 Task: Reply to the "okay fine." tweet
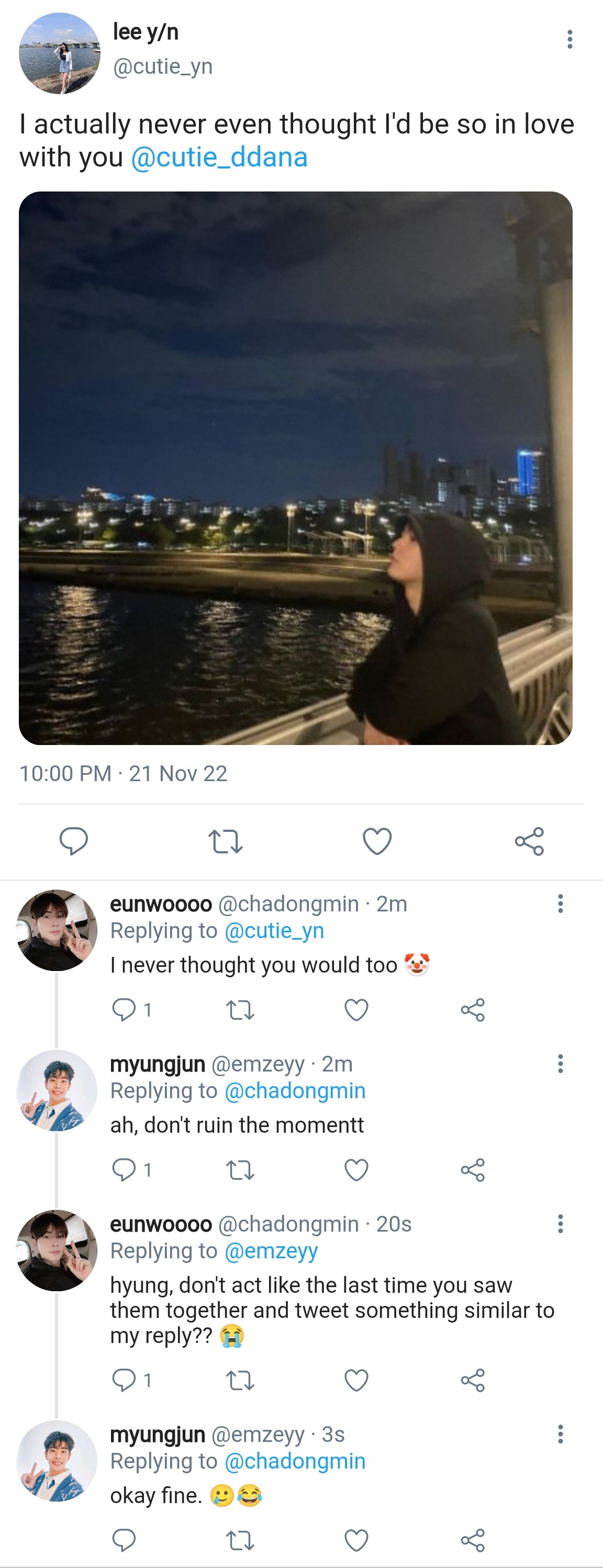pos(124,1540)
